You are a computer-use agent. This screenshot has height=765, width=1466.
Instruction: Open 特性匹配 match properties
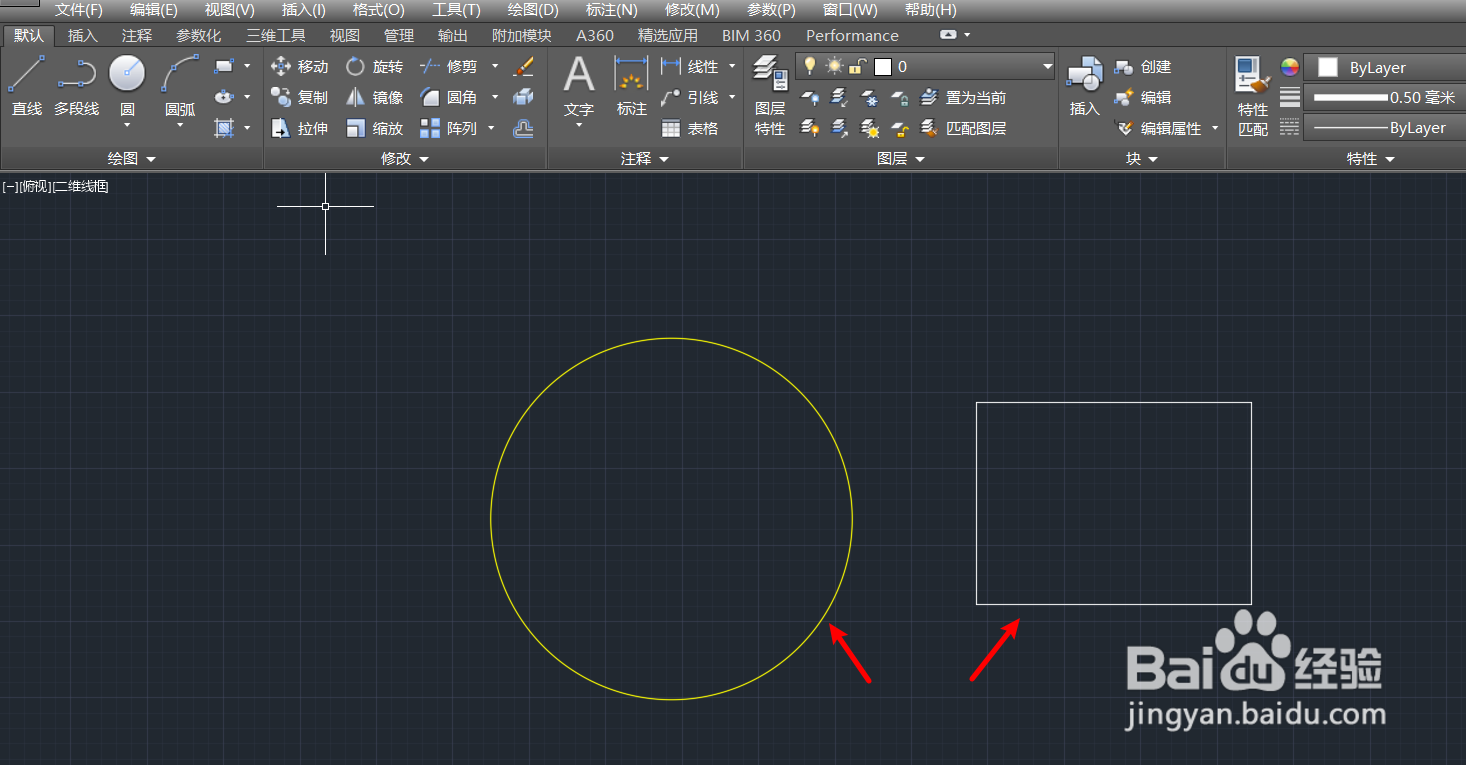click(1252, 96)
